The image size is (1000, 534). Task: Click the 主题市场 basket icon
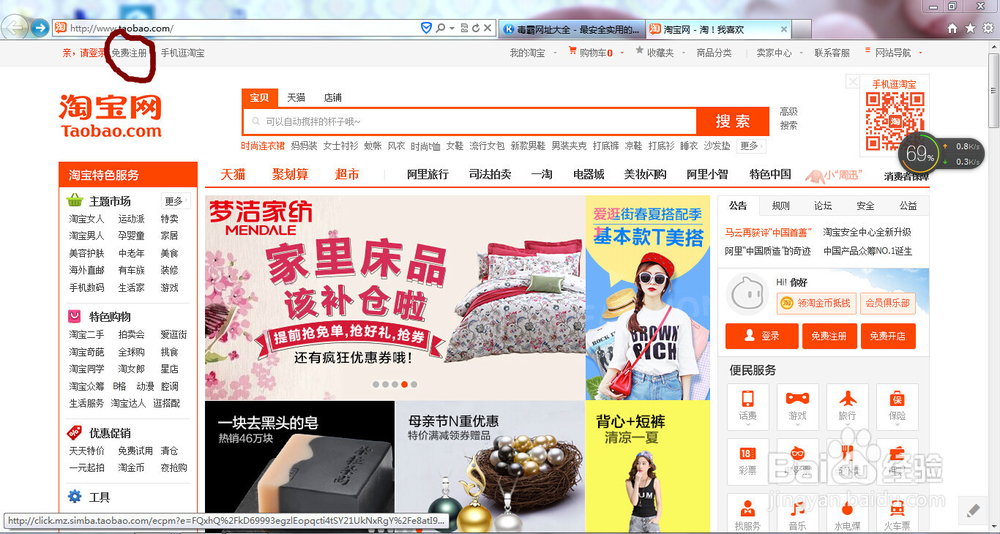pyautogui.click(x=75, y=200)
